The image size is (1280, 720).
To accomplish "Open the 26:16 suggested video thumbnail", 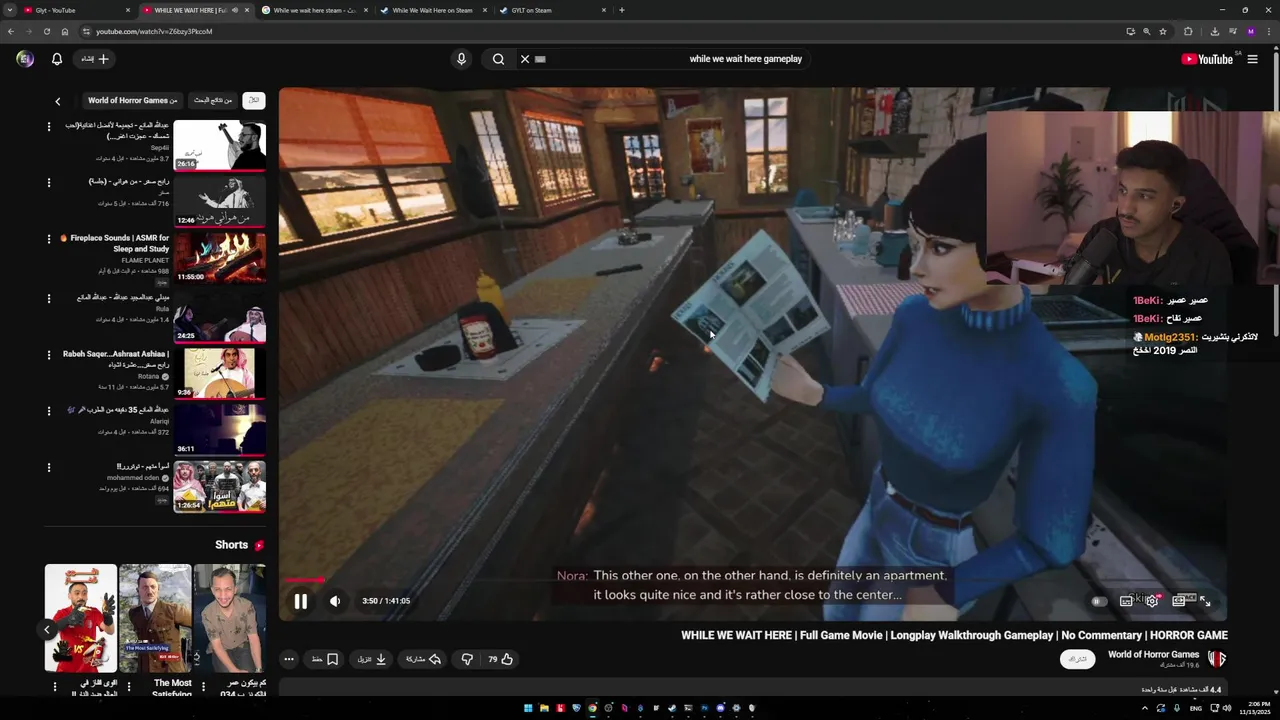I will [x=220, y=146].
